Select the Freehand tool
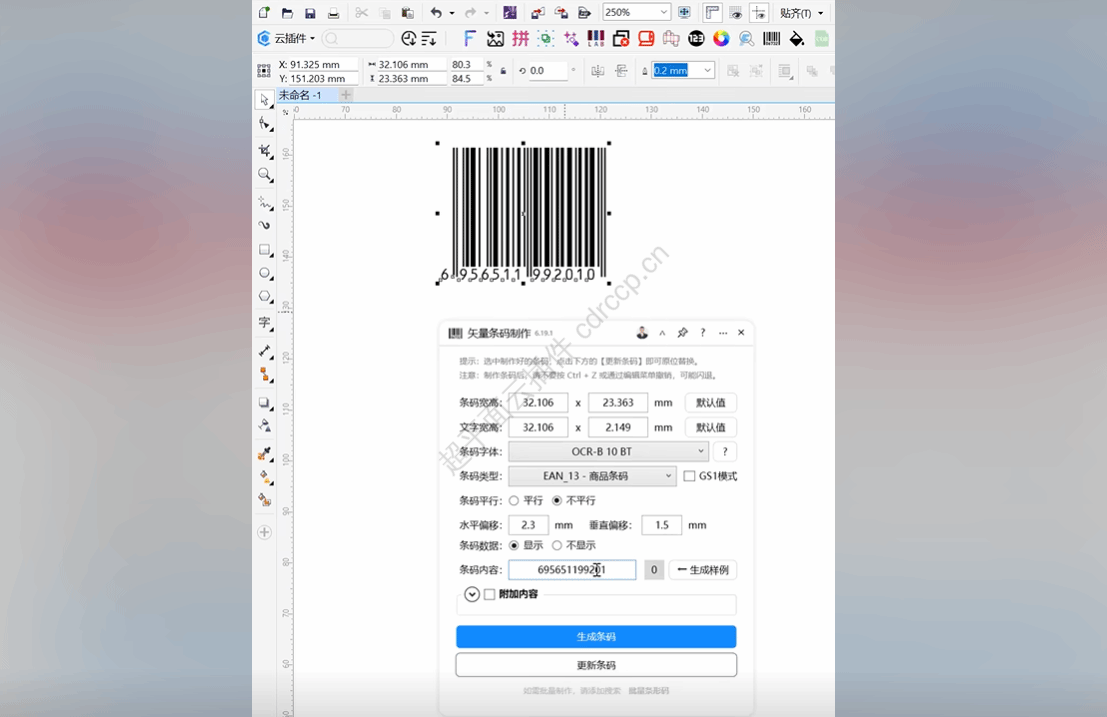1107x717 pixels. point(265,203)
